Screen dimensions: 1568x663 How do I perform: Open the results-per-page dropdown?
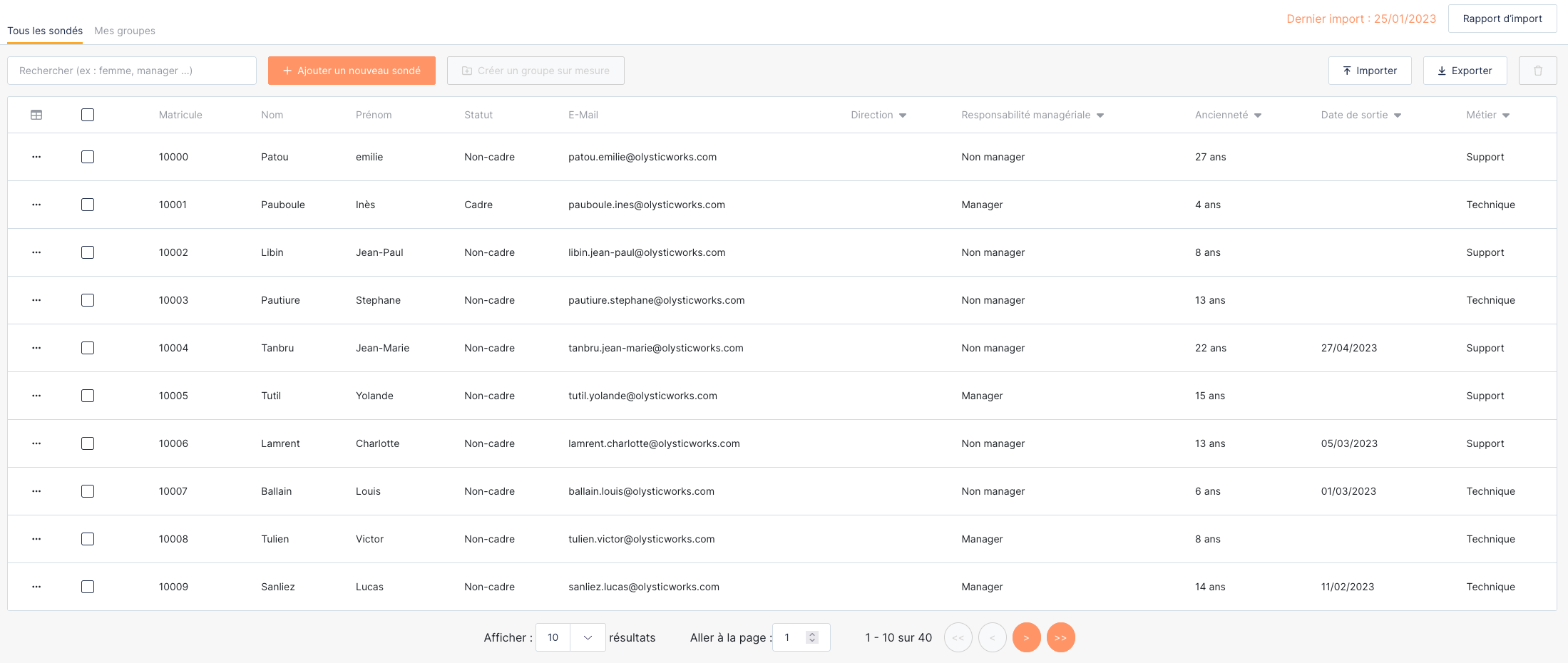click(x=588, y=637)
